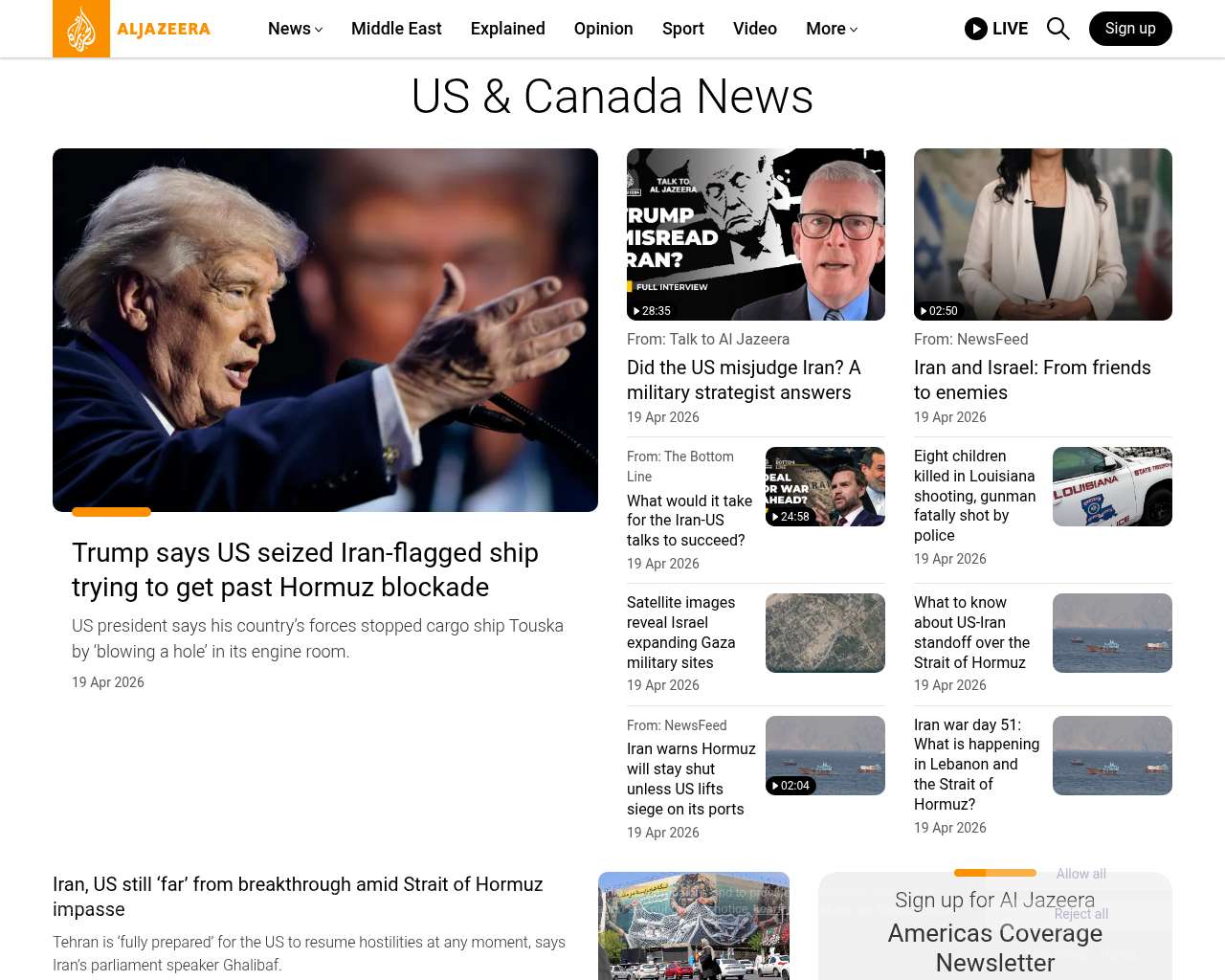
Task: Click the 02:04 play badge on Hormuz video
Action: [791, 786]
